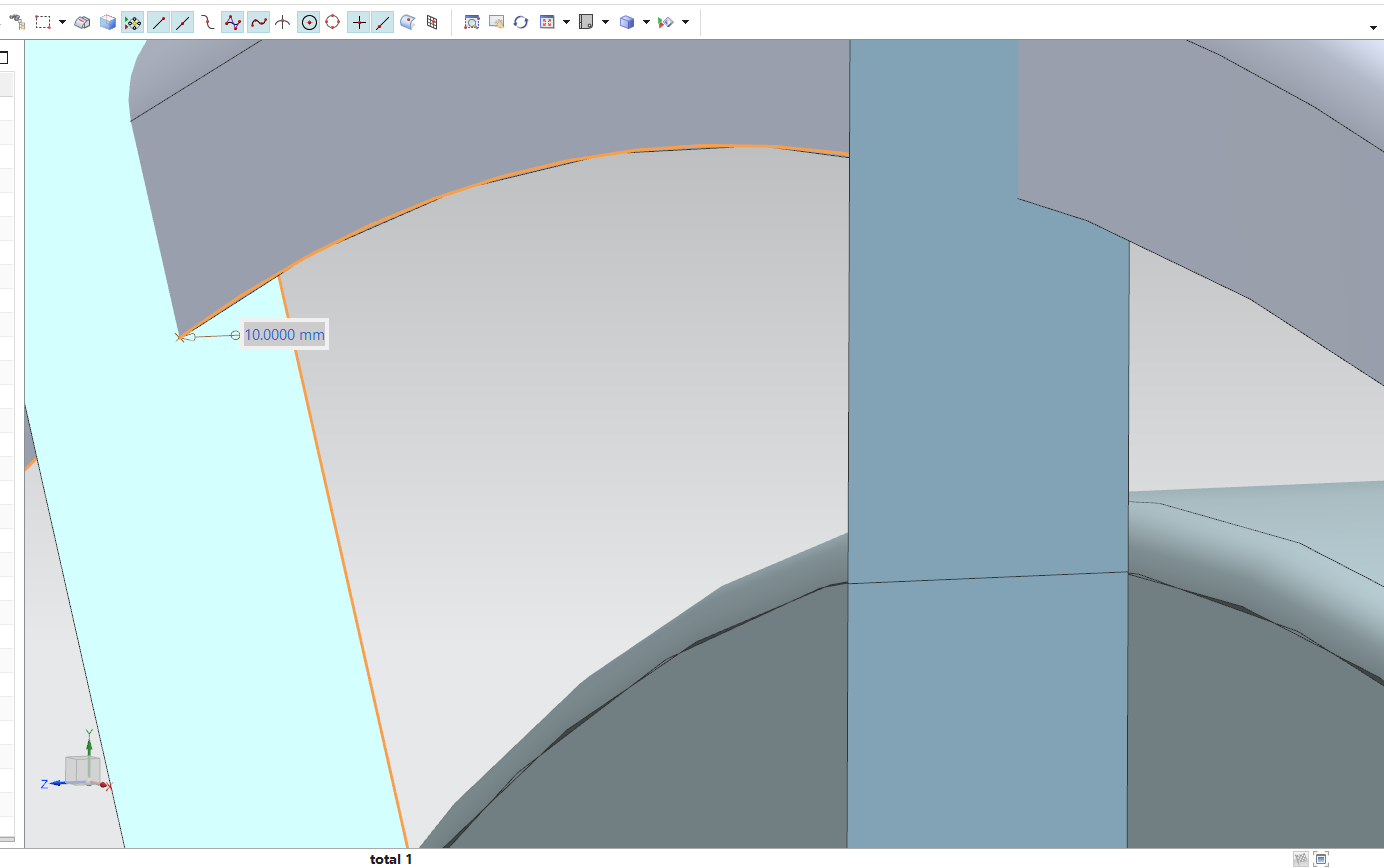This screenshot has height=868, width=1384.
Task: Select the rotate view icon
Action: [521, 22]
